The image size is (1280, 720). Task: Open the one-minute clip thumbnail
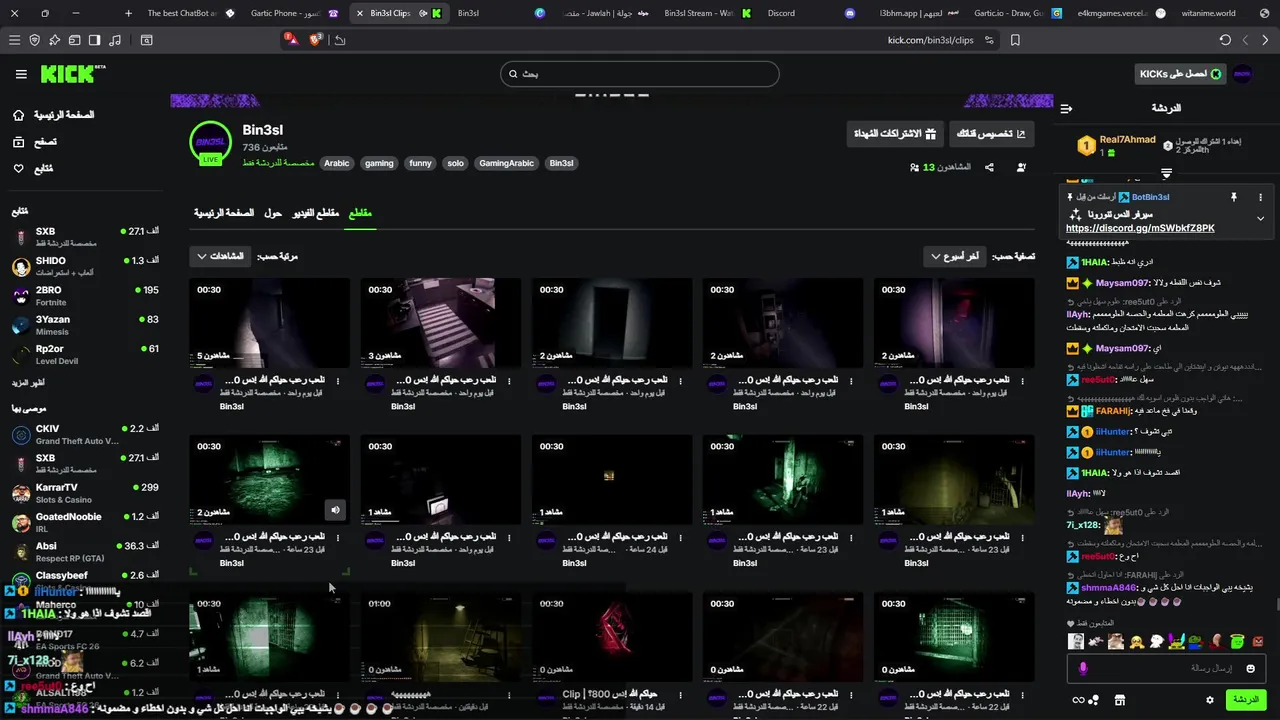[x=441, y=637]
